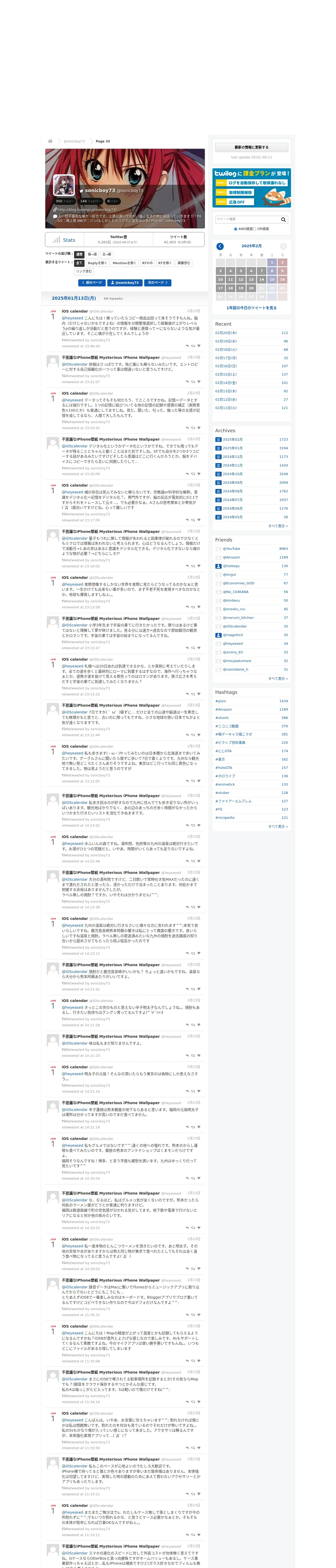The width and height of the screenshot is (336, 1568).
Task: Open the Stats chart icon
Action: tap(56, 240)
